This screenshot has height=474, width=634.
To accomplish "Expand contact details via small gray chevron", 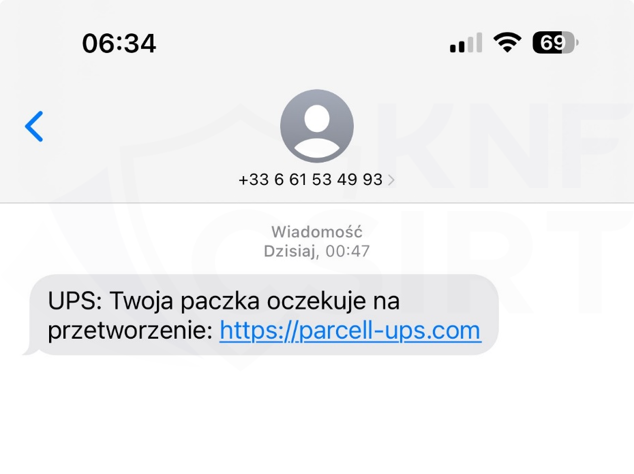I will point(391,180).
